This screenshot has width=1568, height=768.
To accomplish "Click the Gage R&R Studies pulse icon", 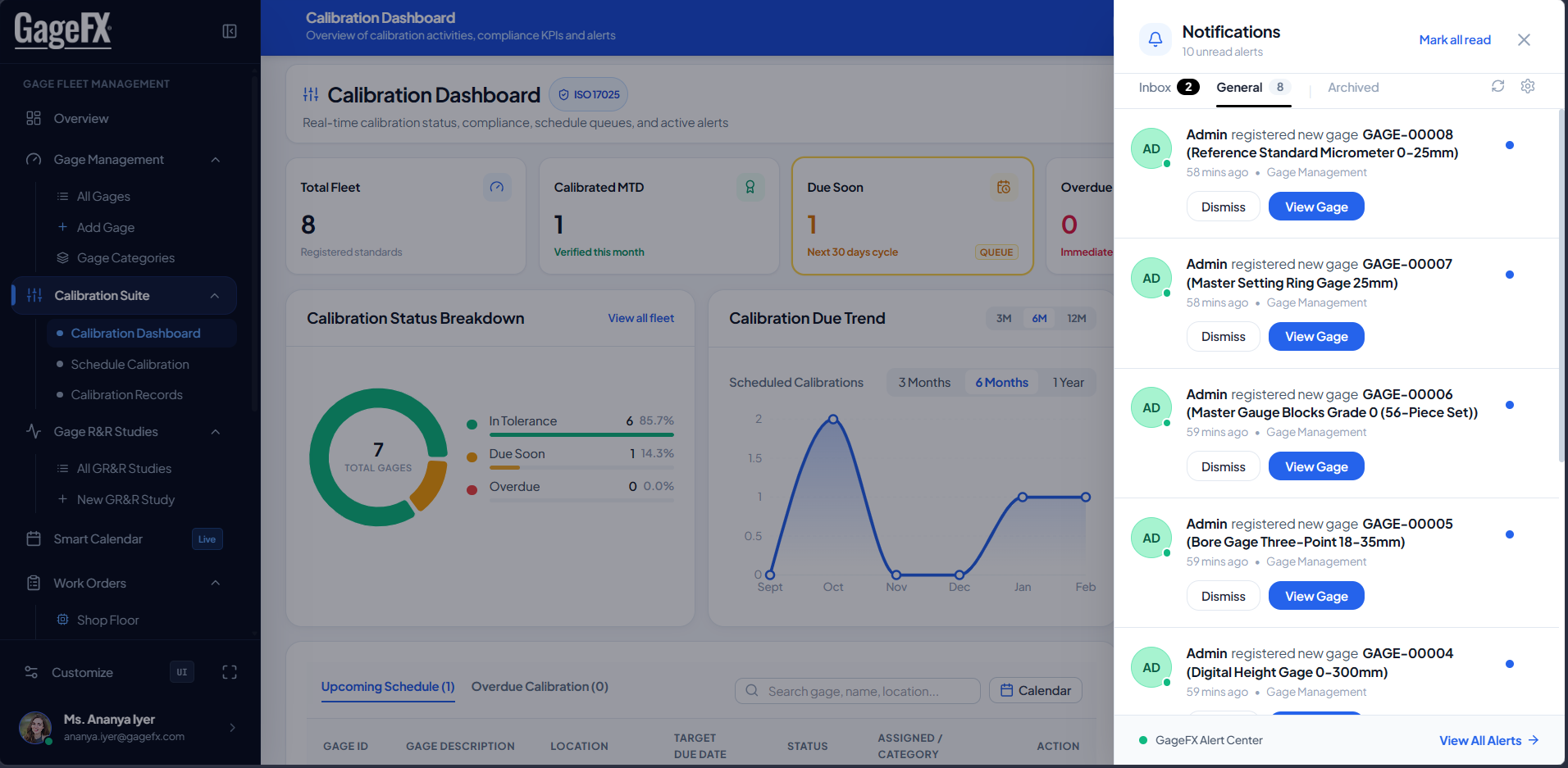I will coord(34,431).
